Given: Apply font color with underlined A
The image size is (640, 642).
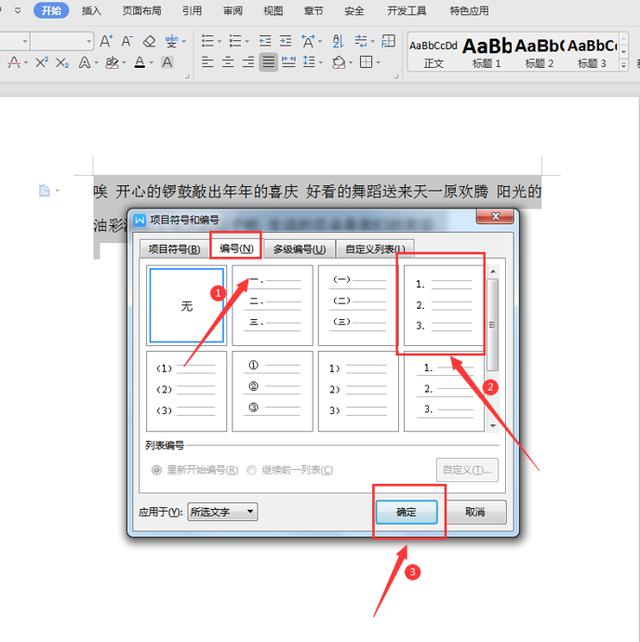Looking at the screenshot, I should (x=140, y=63).
